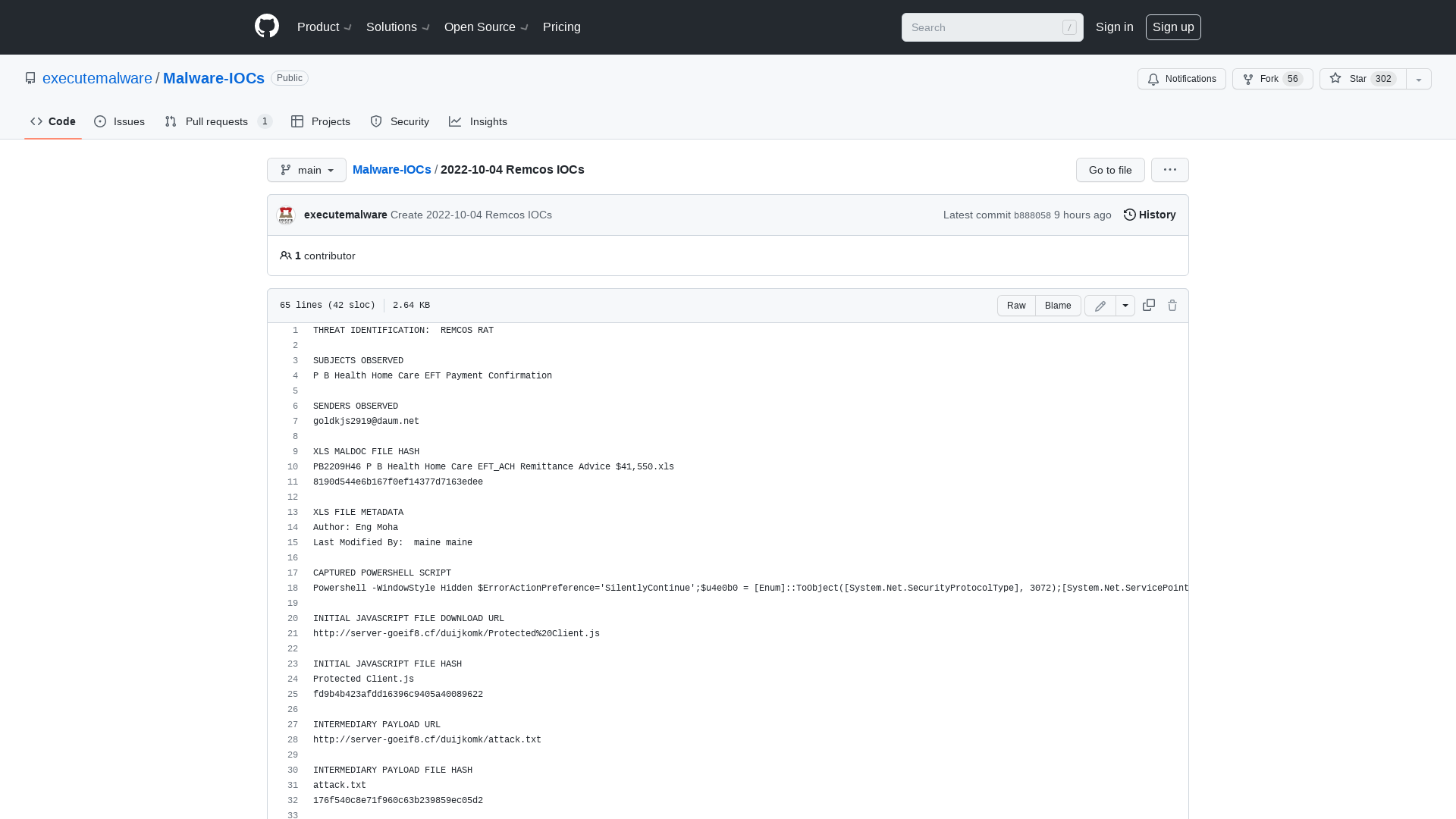Screen dimensions: 1456x819
Task: Click the Raw button
Action: click(x=1016, y=306)
